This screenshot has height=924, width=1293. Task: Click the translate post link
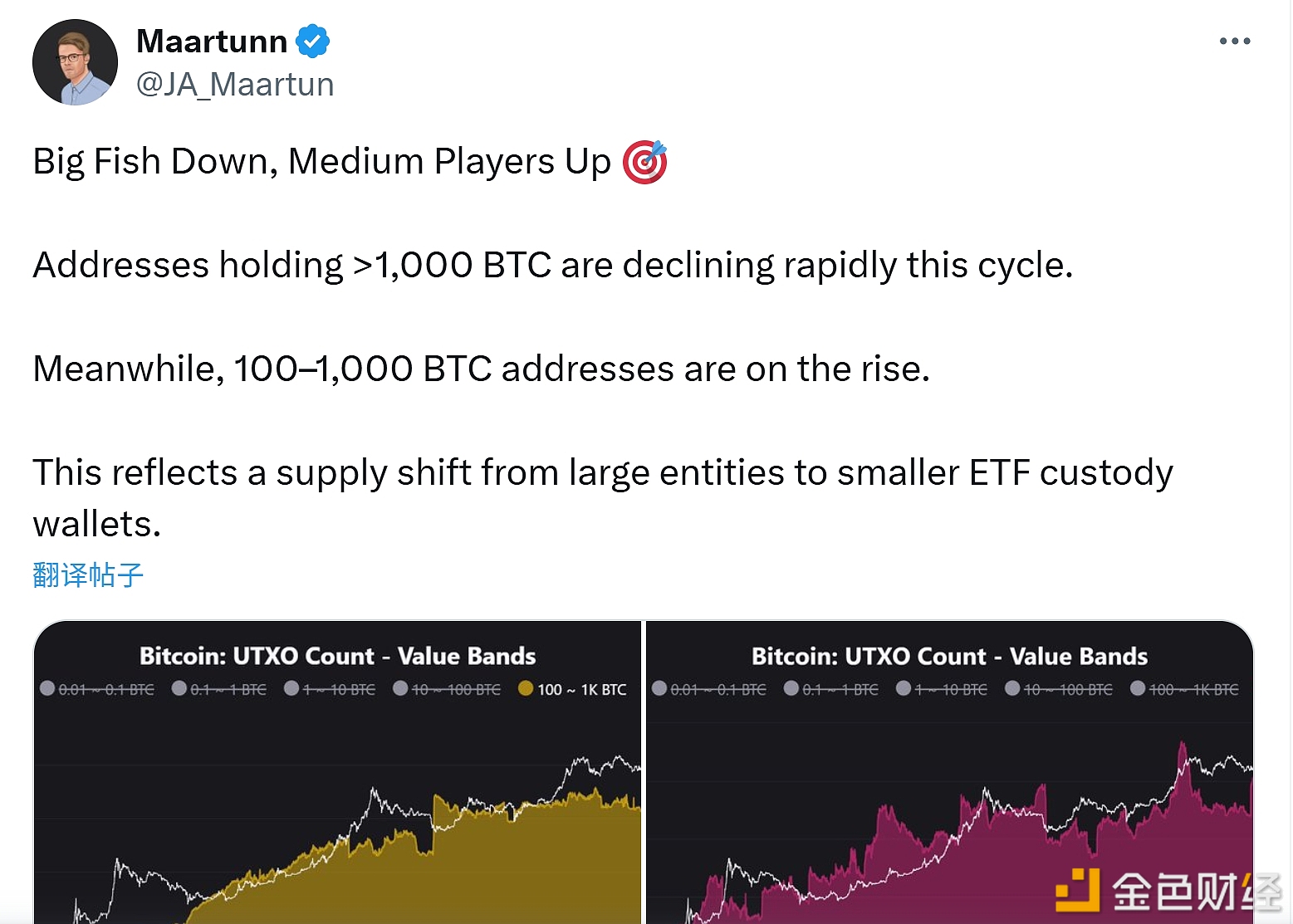click(88, 574)
